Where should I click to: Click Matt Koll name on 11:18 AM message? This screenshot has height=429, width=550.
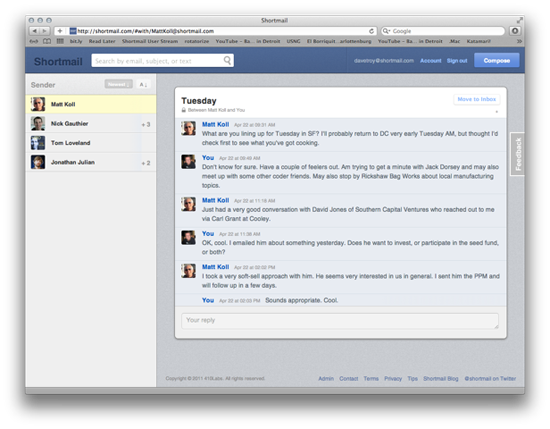[215, 200]
